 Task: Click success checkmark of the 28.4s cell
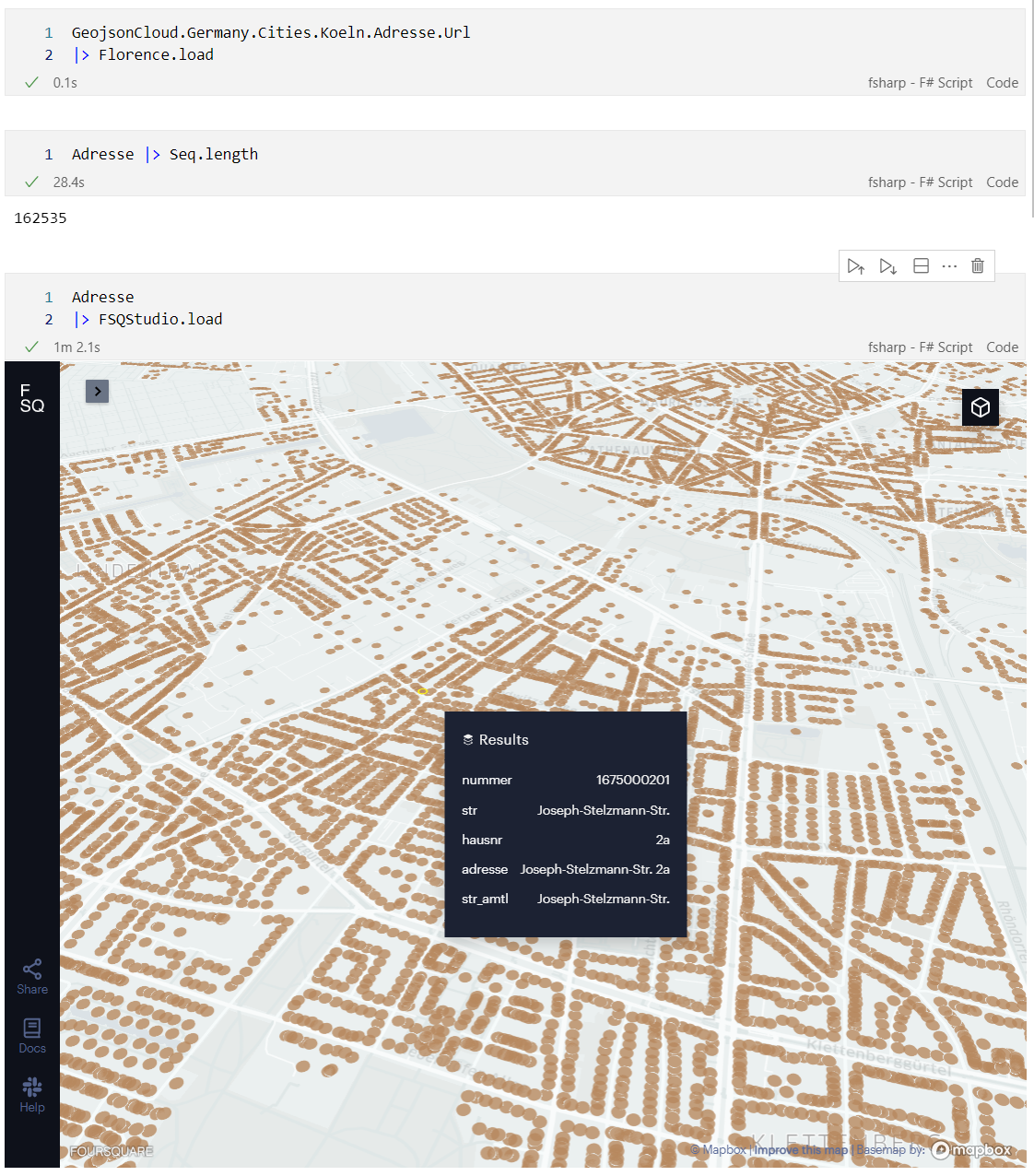31,182
